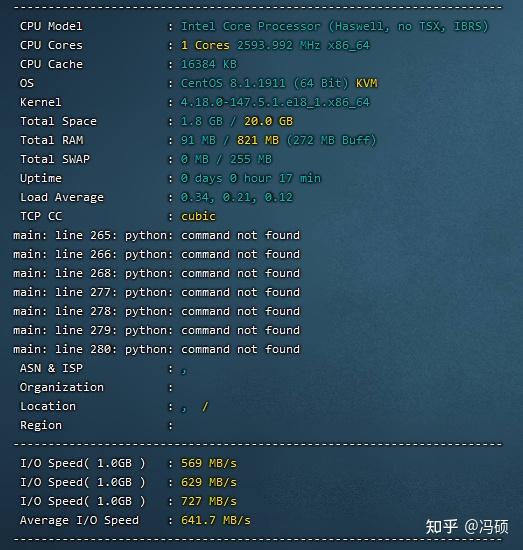
Task: Click the 'Average I/O Speed' label
Action: click(79, 520)
